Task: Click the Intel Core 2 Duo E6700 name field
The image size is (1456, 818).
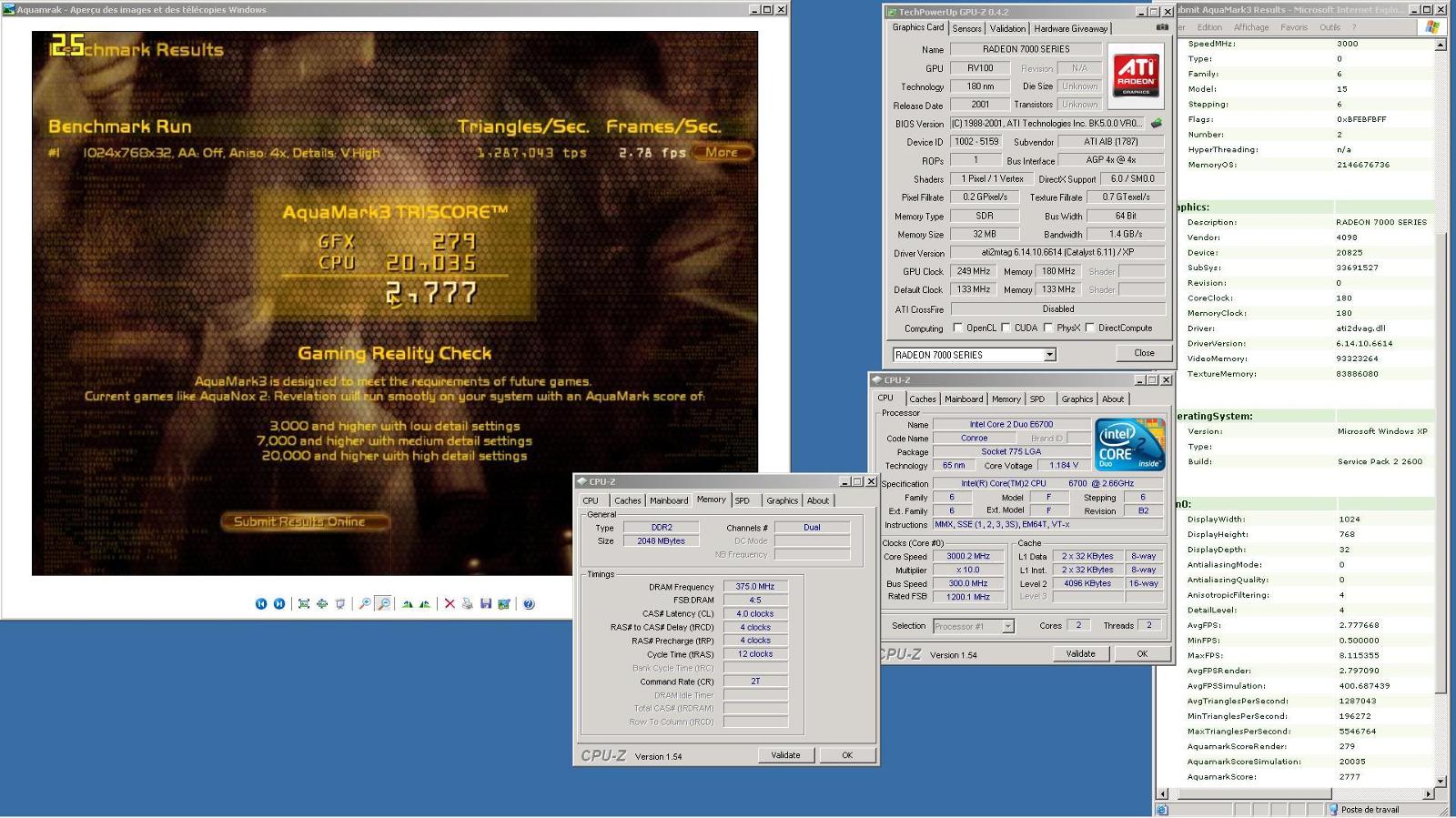Action: click(x=1011, y=424)
